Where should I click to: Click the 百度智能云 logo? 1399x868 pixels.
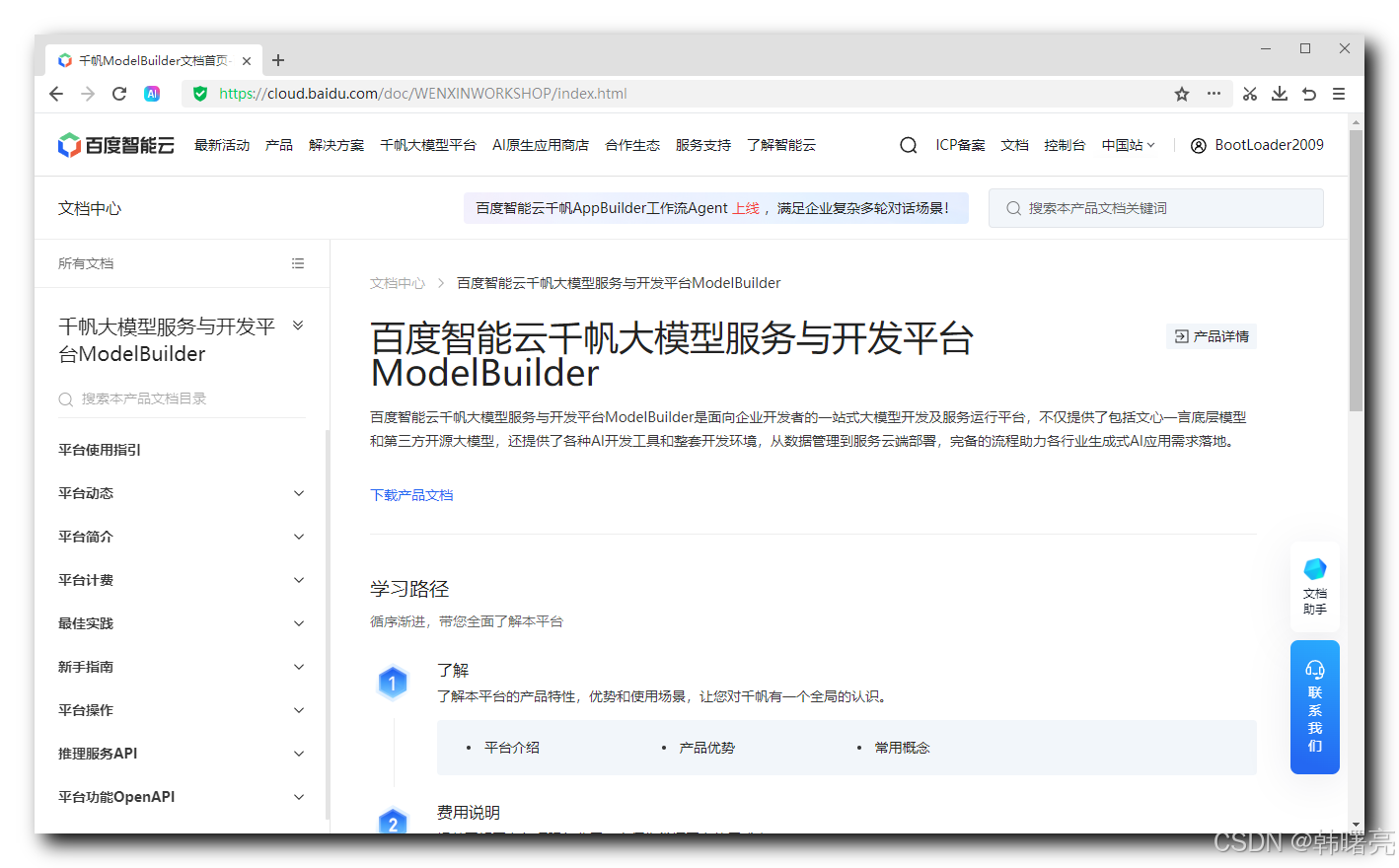click(x=115, y=145)
